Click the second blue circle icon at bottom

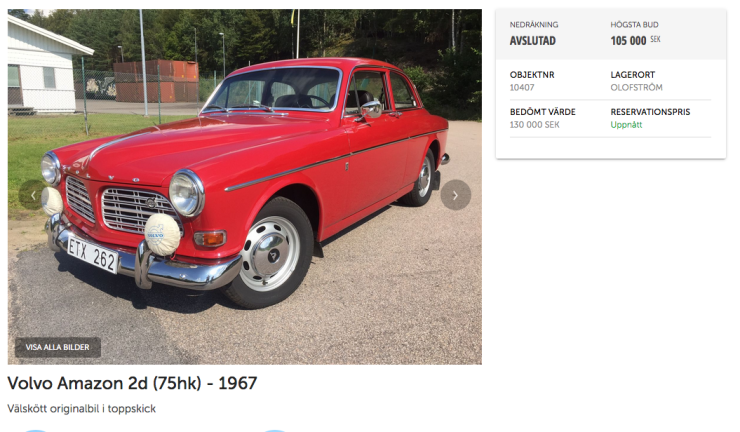pos(274,431)
